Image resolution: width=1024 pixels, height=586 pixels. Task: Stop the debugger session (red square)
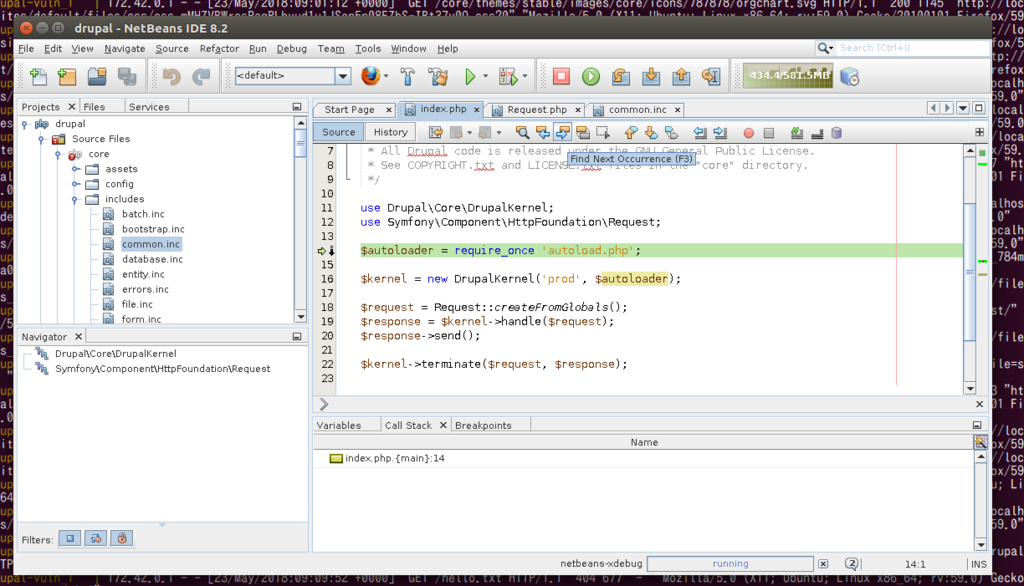tap(561, 76)
